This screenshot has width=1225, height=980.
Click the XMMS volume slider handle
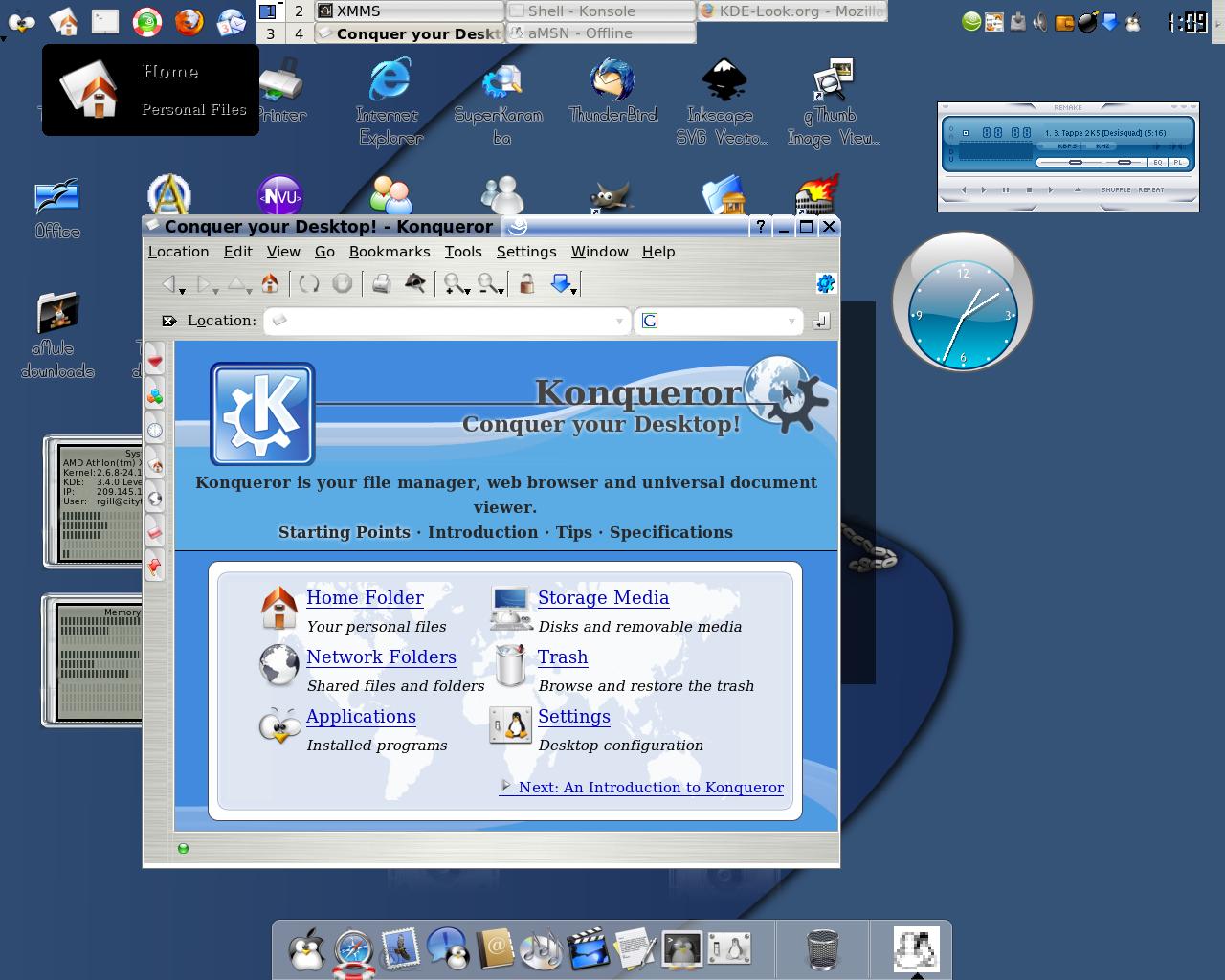pos(1076,163)
